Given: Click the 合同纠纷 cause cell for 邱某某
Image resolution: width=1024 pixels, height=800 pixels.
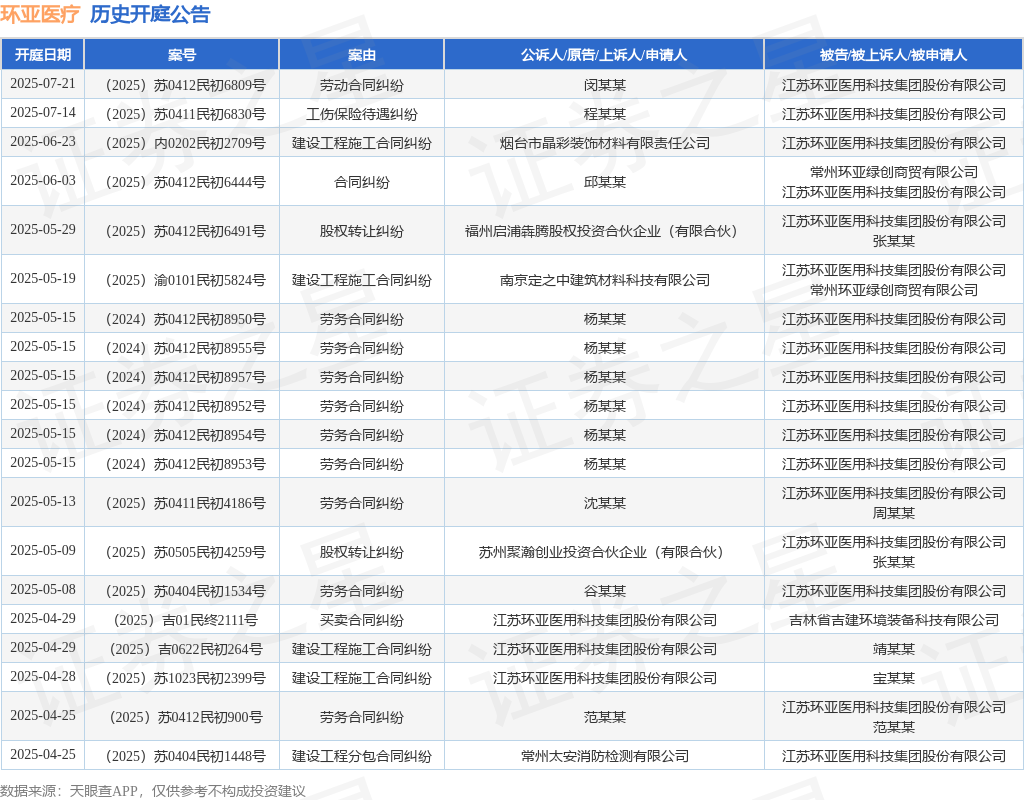Looking at the screenshot, I should [x=361, y=182].
